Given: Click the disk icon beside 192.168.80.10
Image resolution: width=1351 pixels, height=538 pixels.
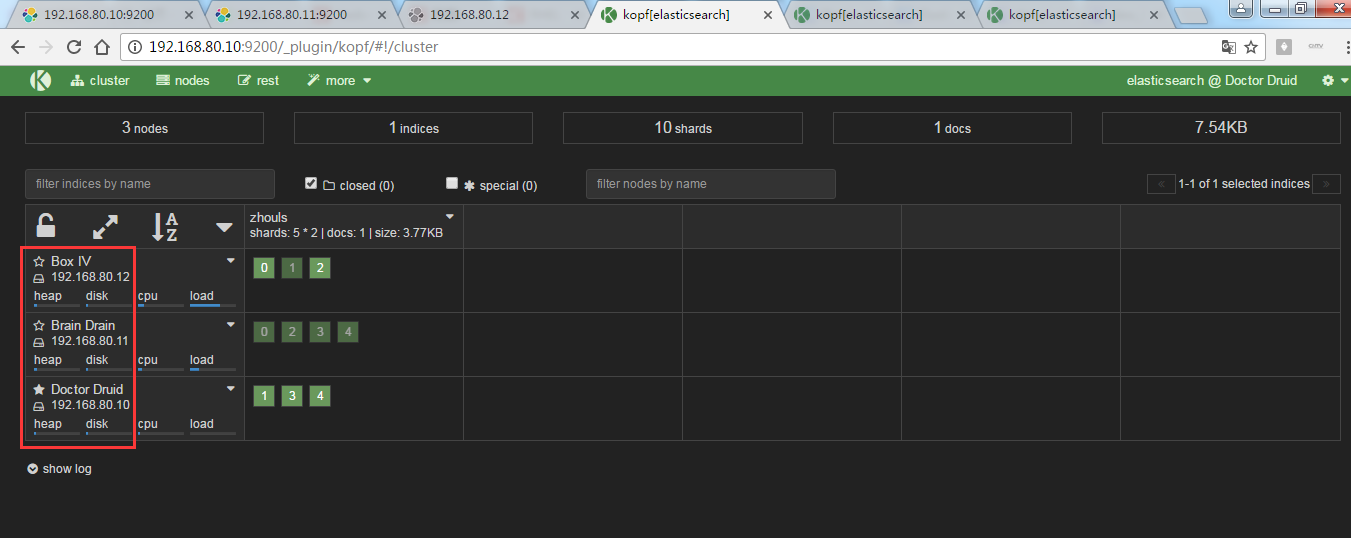Looking at the screenshot, I should (x=39, y=405).
